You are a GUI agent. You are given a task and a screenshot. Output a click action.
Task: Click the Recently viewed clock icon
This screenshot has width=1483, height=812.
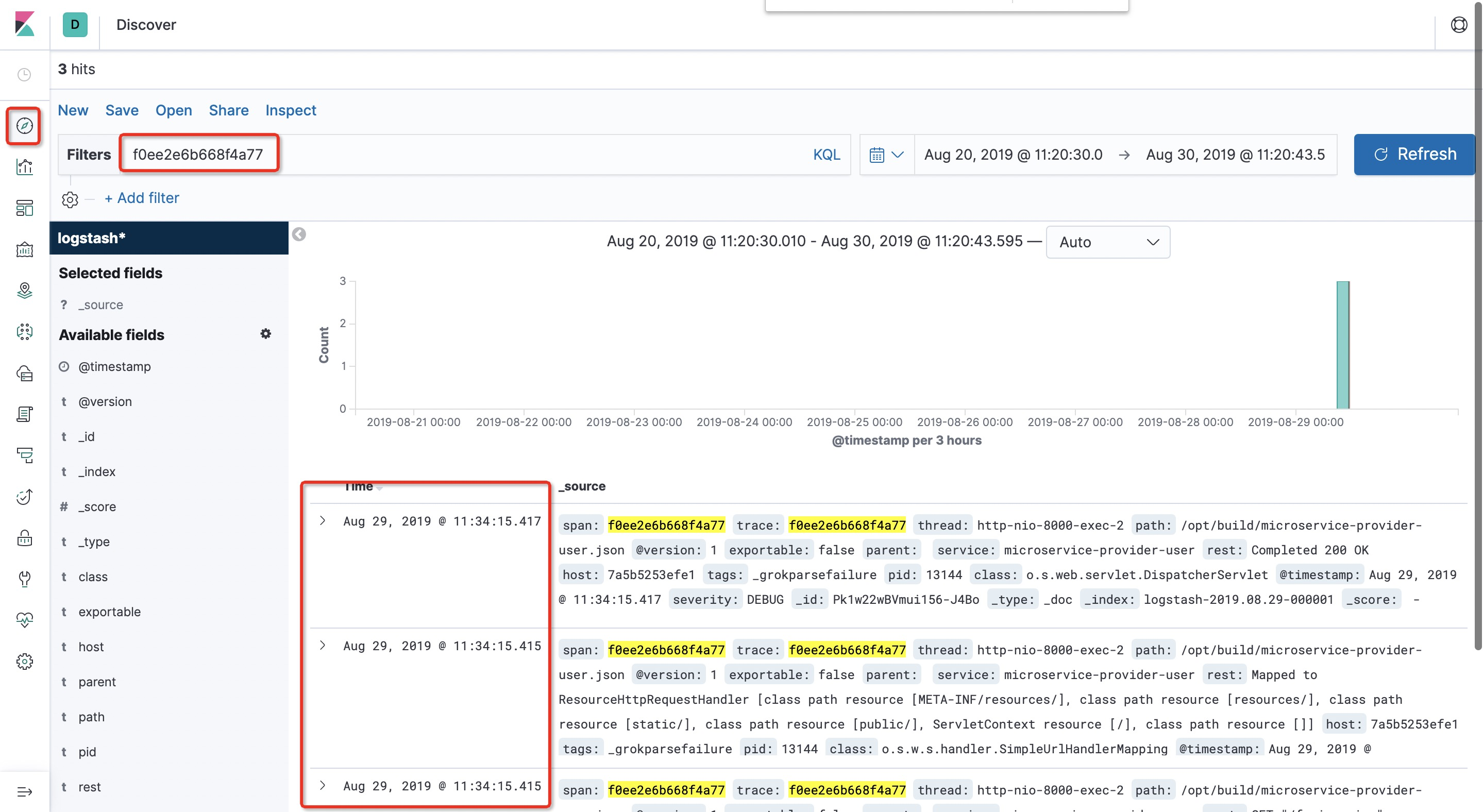[x=24, y=74]
